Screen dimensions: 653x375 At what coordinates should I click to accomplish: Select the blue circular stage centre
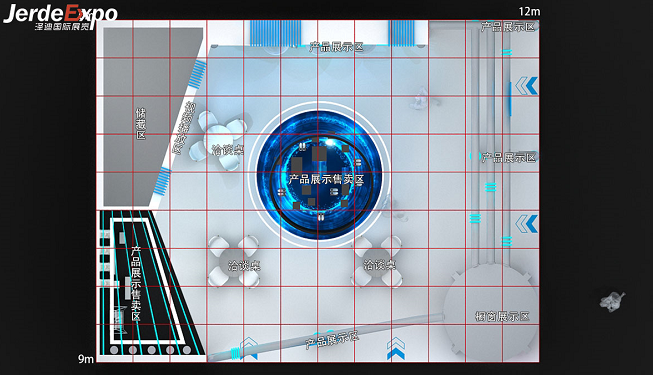tap(319, 175)
